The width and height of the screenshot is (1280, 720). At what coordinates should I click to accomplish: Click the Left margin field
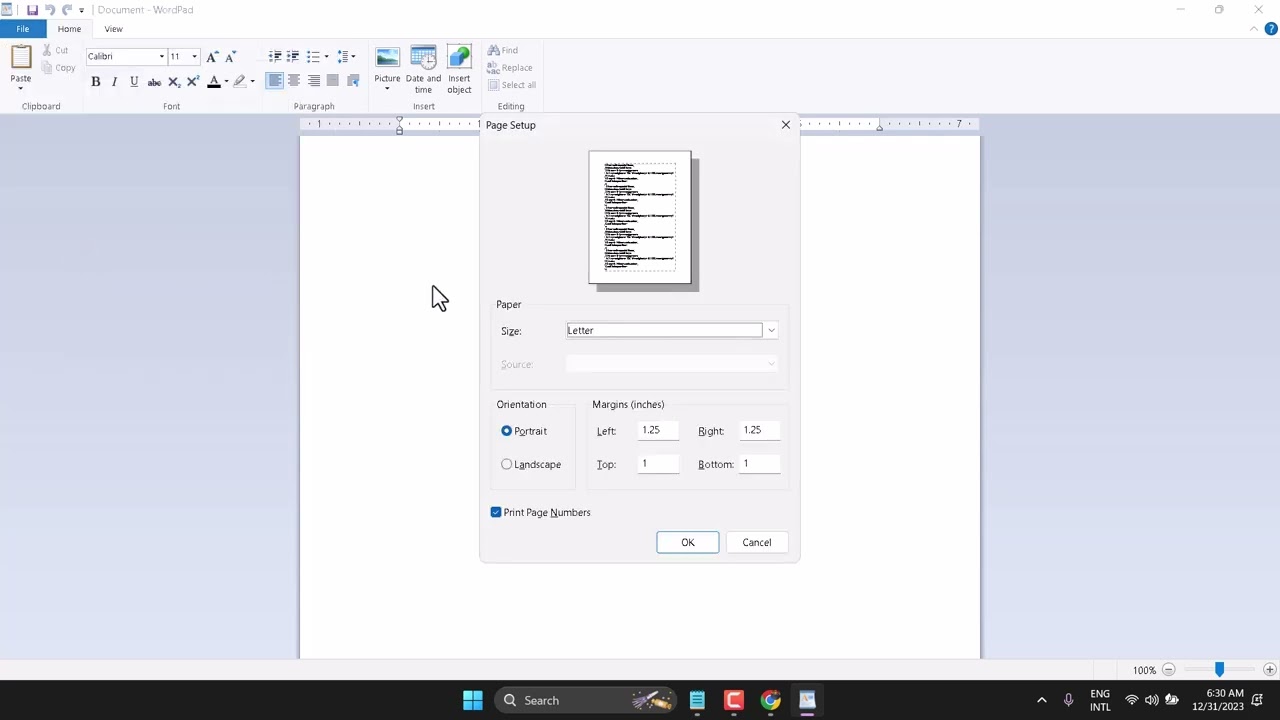660,430
